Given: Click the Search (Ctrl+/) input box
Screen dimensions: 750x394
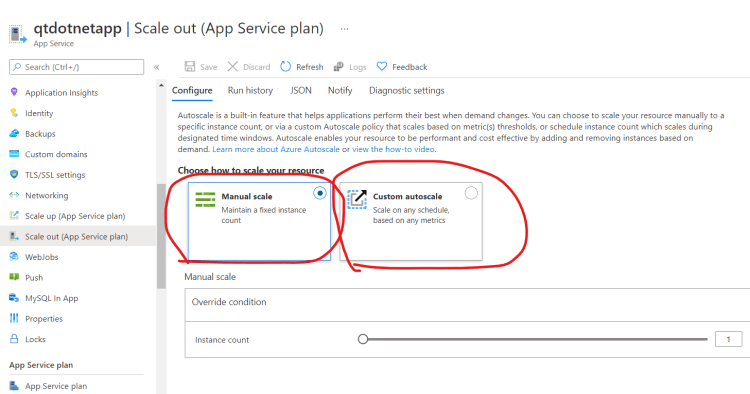Looking at the screenshot, I should click(x=77, y=67).
